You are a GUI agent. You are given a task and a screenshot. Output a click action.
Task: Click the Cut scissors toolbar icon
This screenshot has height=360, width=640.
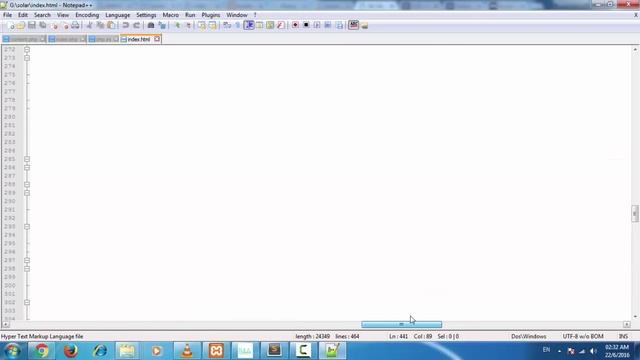pos(89,25)
